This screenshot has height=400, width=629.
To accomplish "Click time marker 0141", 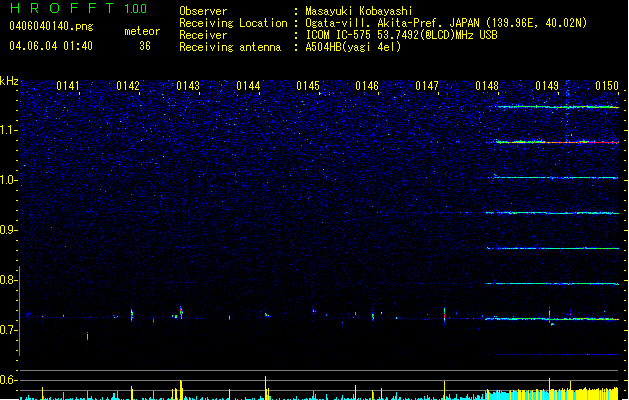I will [x=68, y=86].
